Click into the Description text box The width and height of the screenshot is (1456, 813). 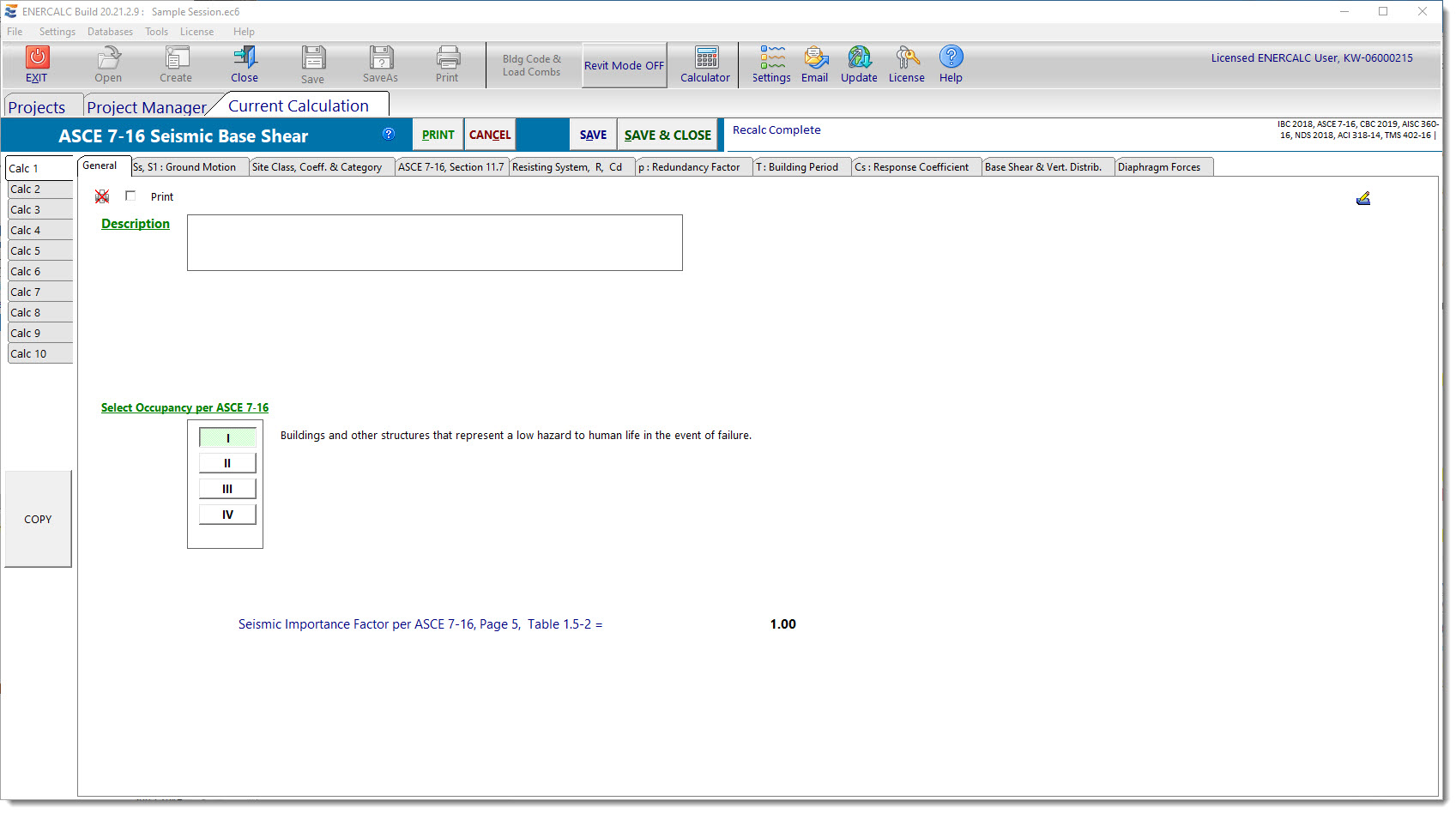coord(434,243)
